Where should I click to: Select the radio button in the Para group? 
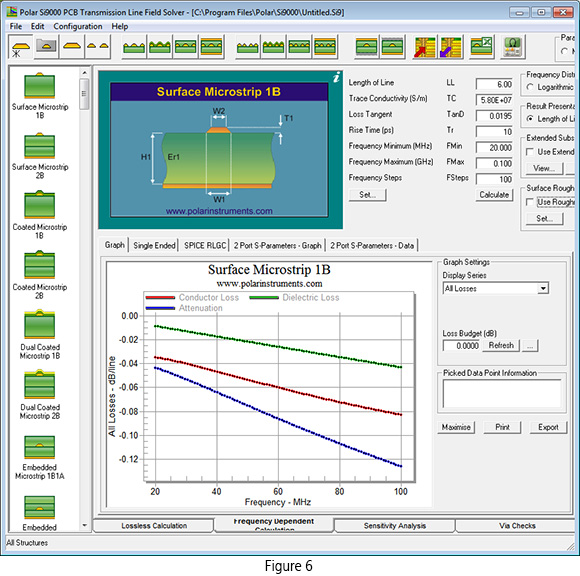coord(564,51)
